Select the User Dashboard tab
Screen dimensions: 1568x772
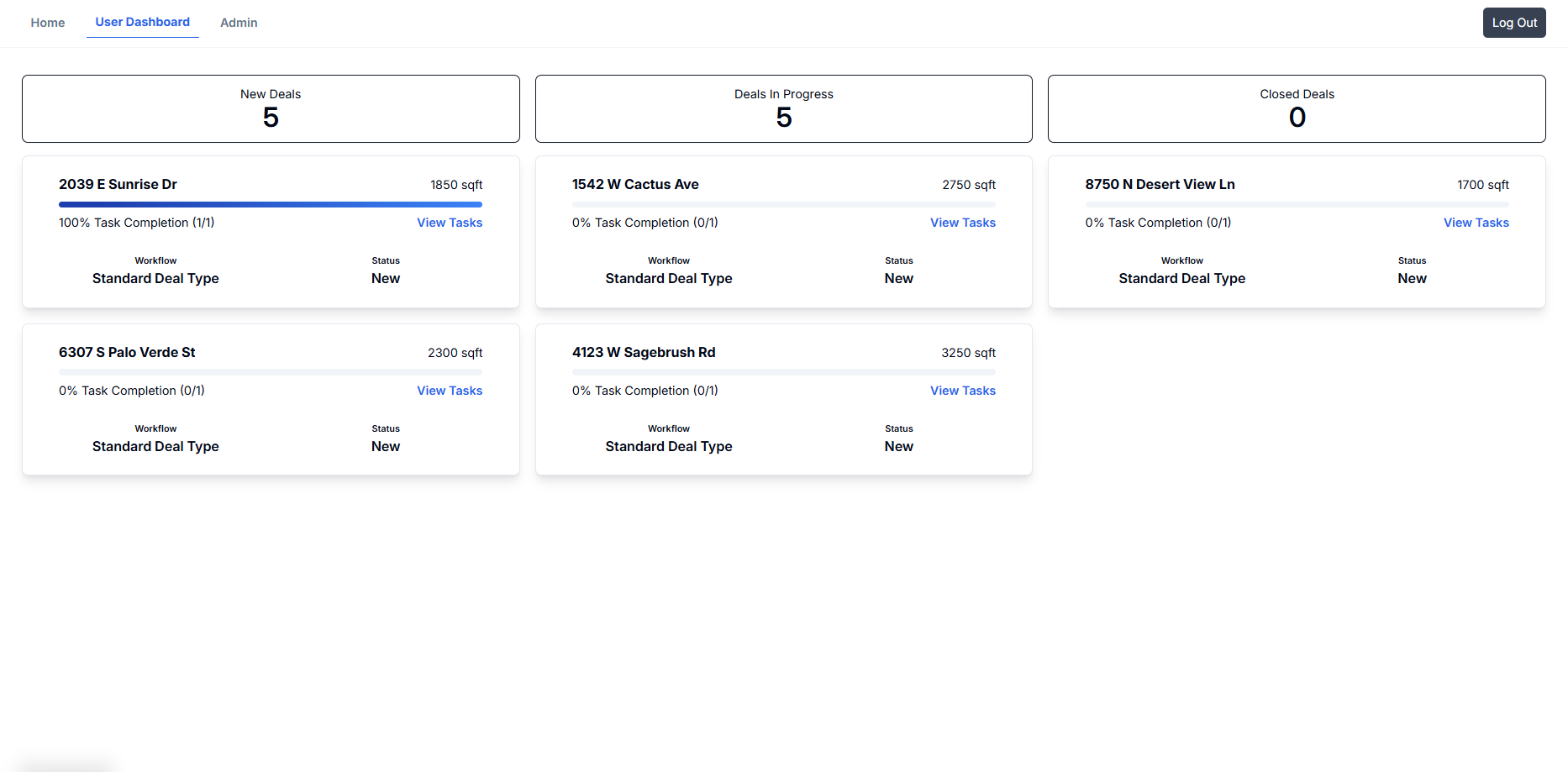pyautogui.click(x=143, y=22)
